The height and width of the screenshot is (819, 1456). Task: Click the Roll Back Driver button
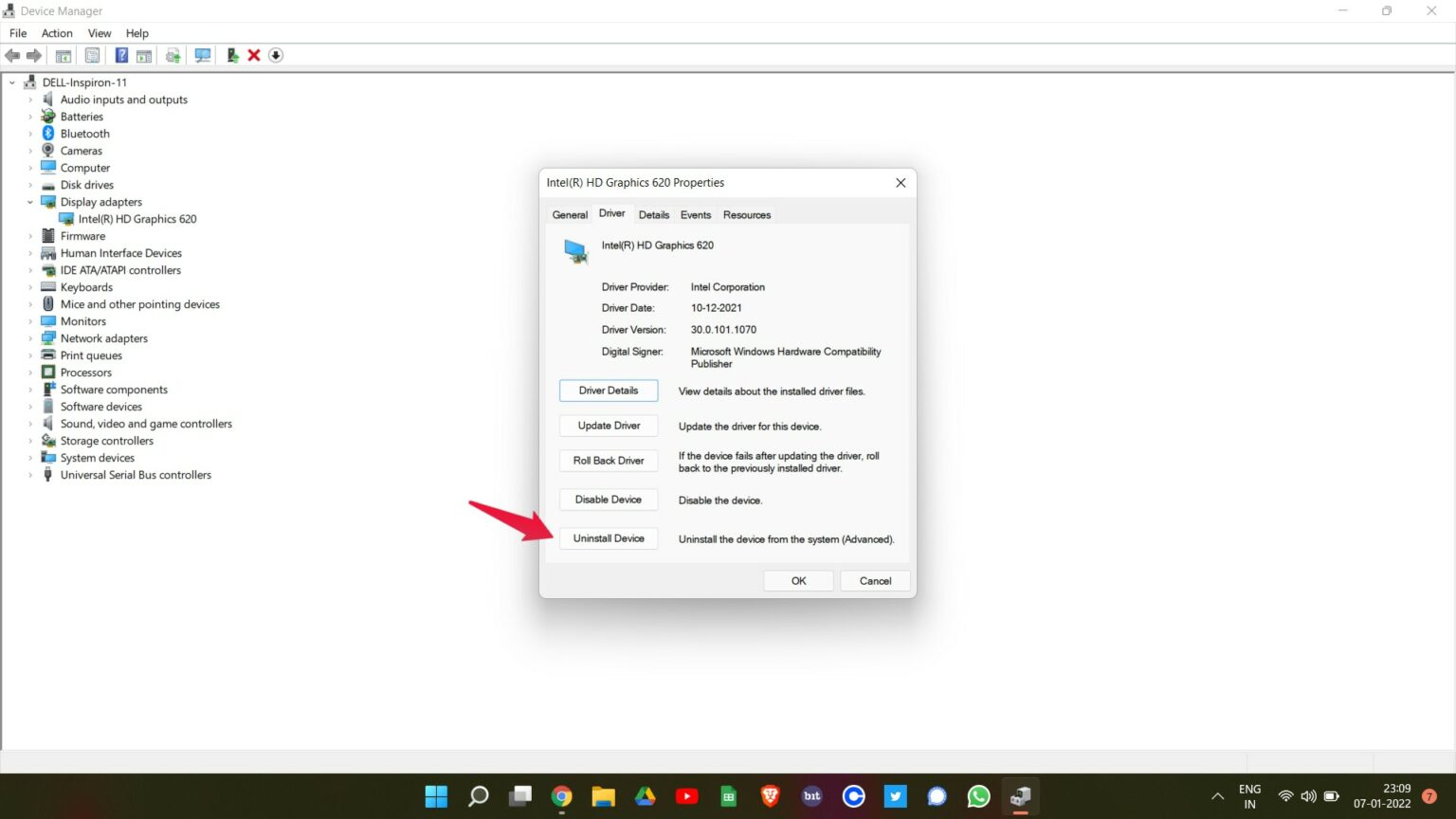pos(608,460)
